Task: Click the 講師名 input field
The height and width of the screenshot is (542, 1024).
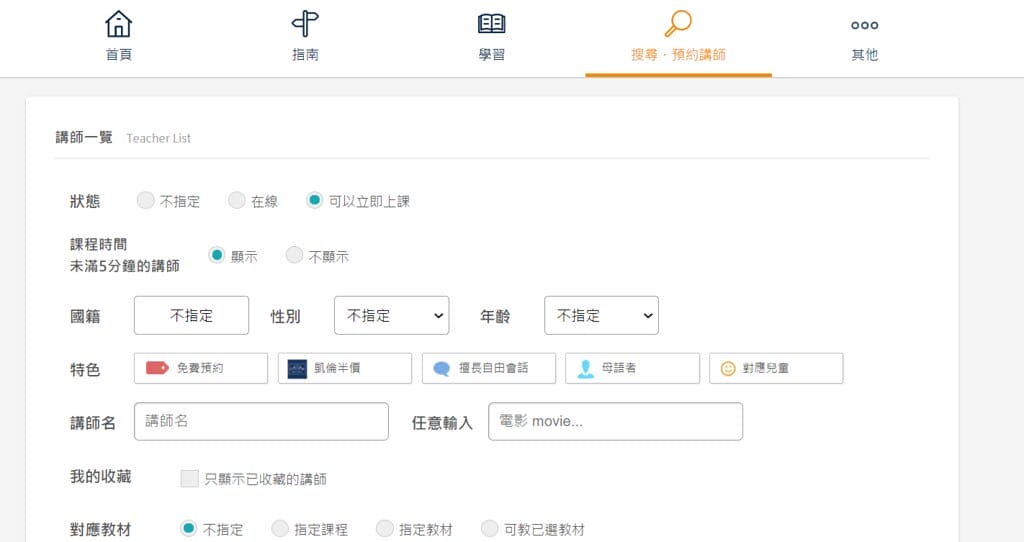Action: [261, 421]
